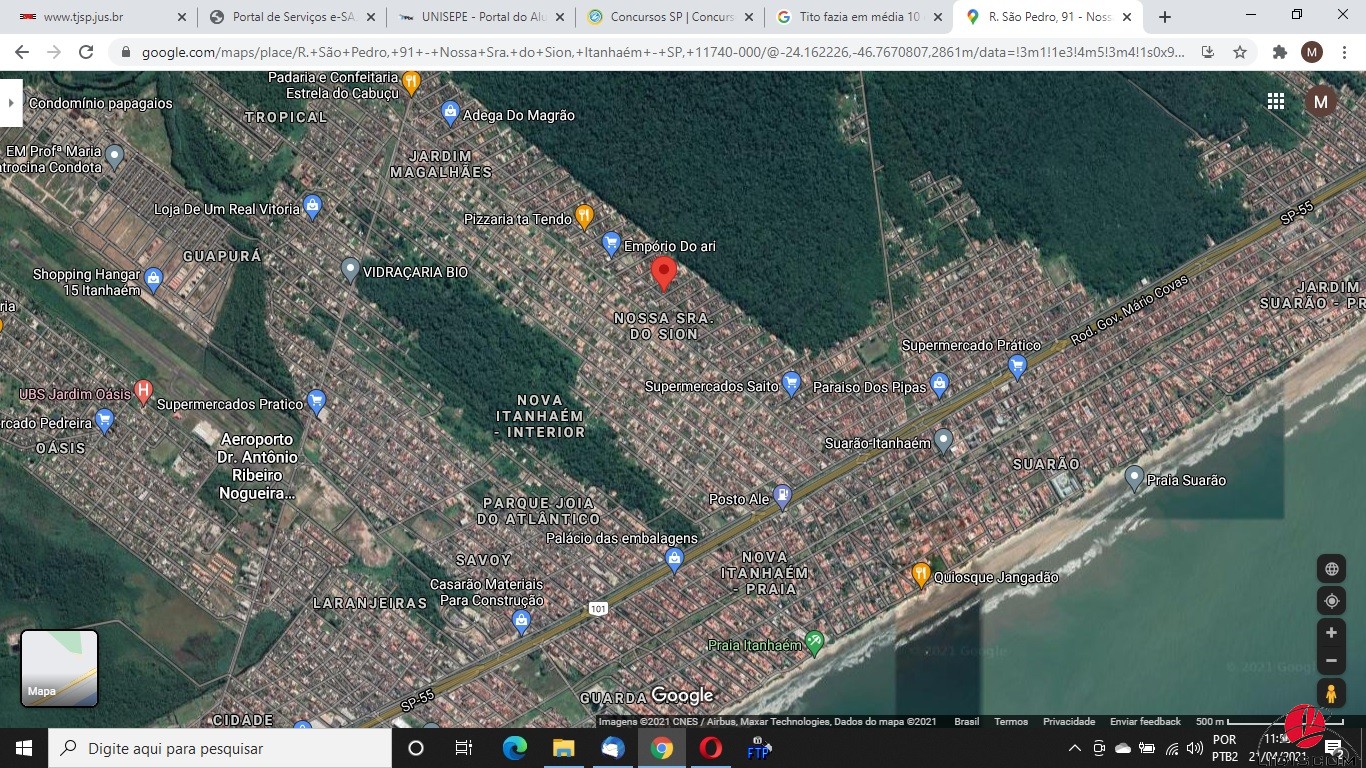
Task: Click the browser address bar
Action: click(660, 52)
